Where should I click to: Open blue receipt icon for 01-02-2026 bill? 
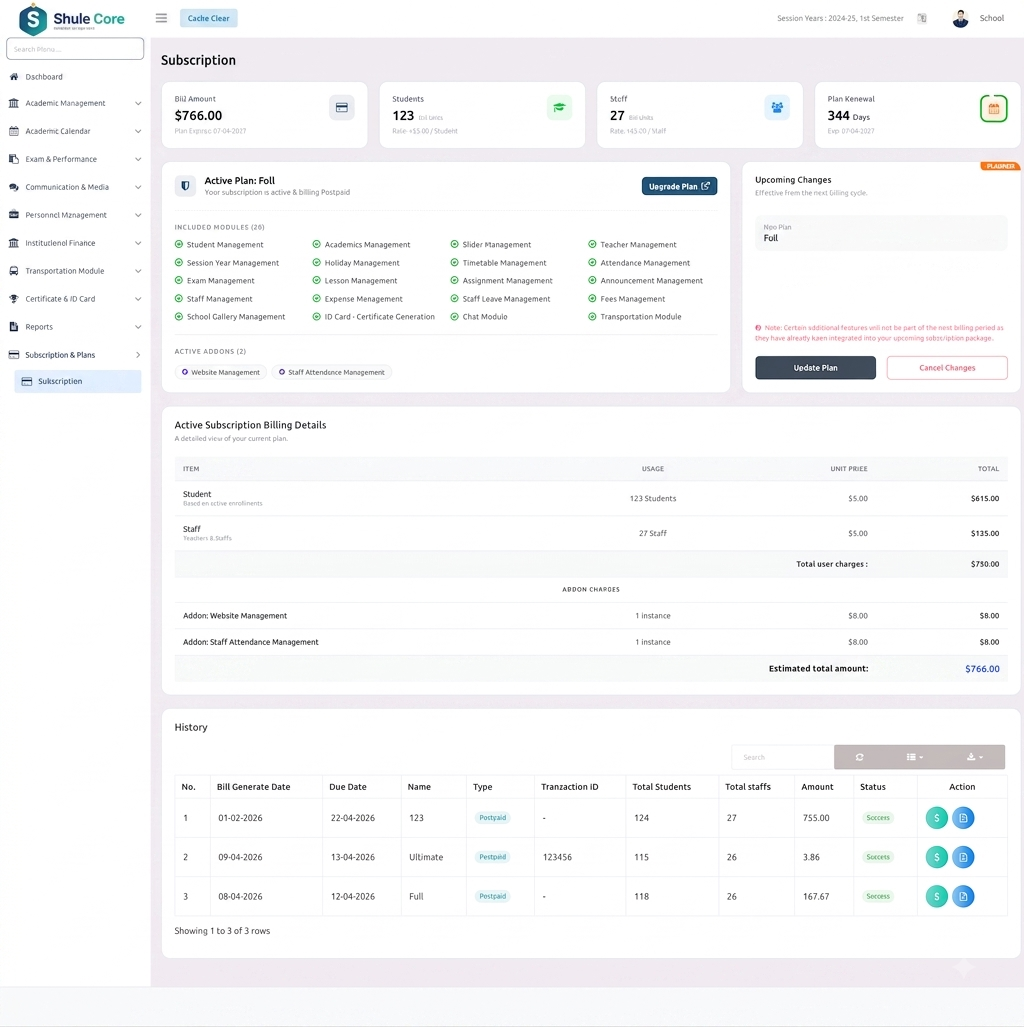(x=963, y=818)
